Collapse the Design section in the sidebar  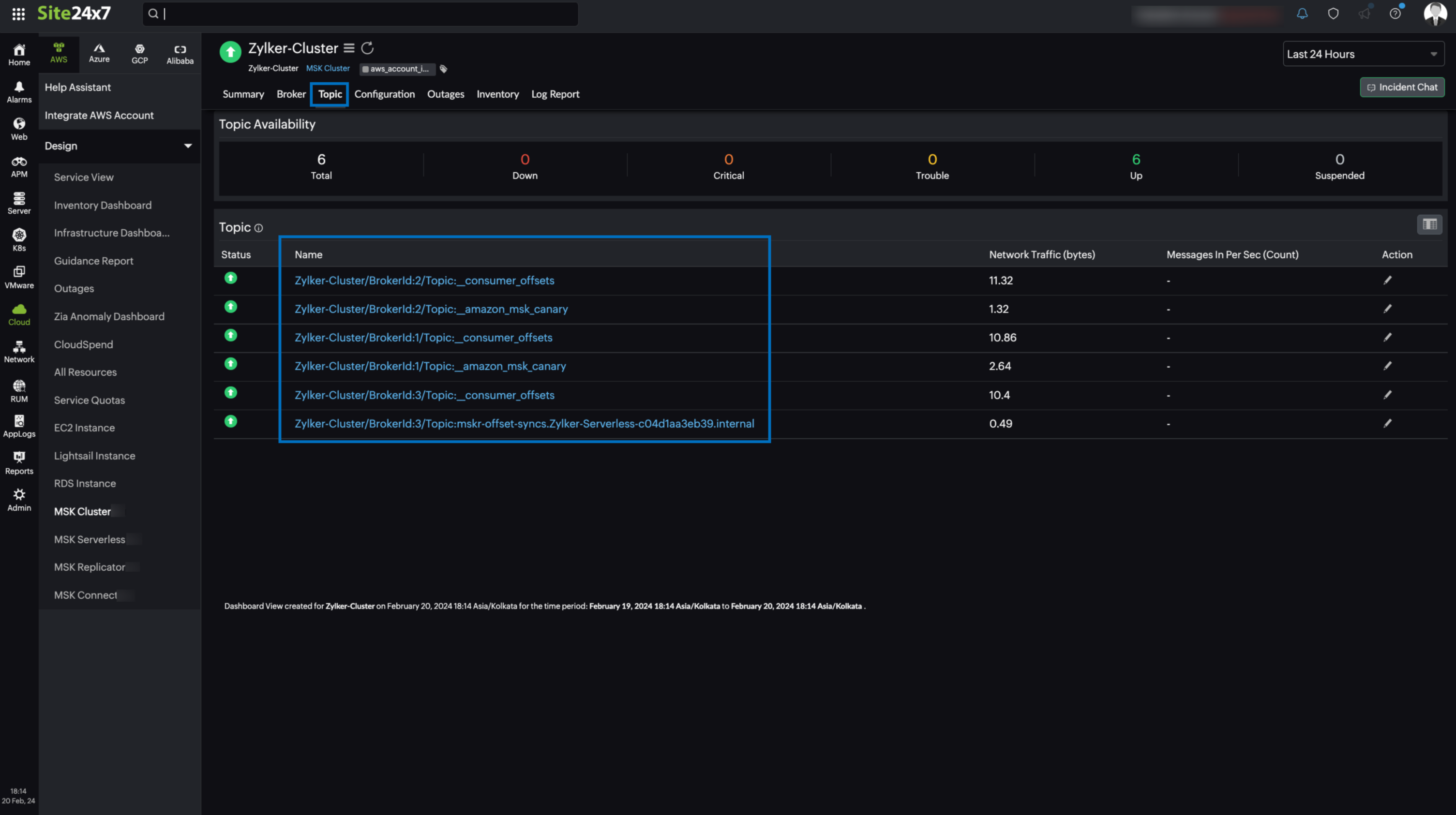188,146
